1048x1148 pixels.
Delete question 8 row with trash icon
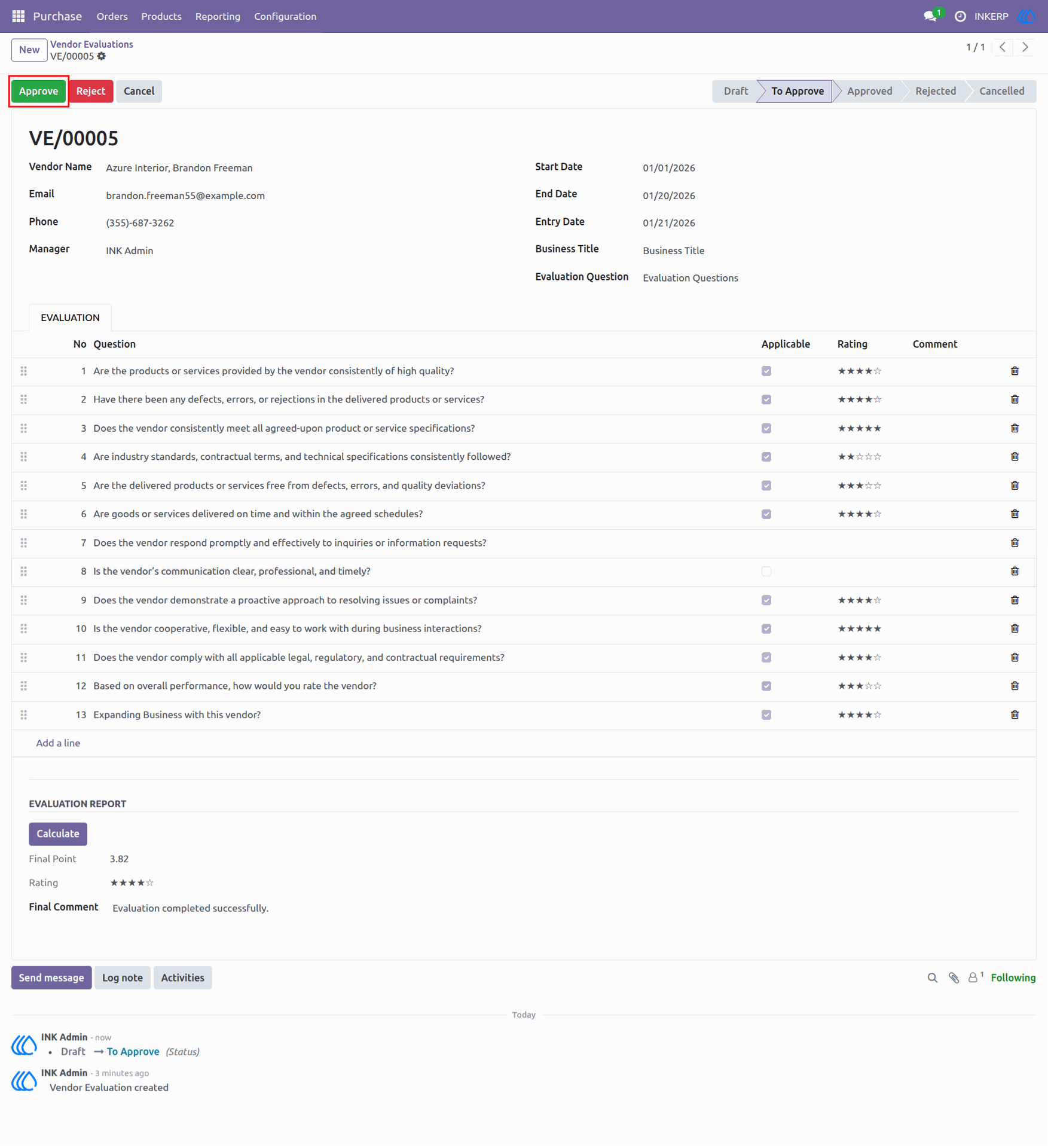(1015, 572)
